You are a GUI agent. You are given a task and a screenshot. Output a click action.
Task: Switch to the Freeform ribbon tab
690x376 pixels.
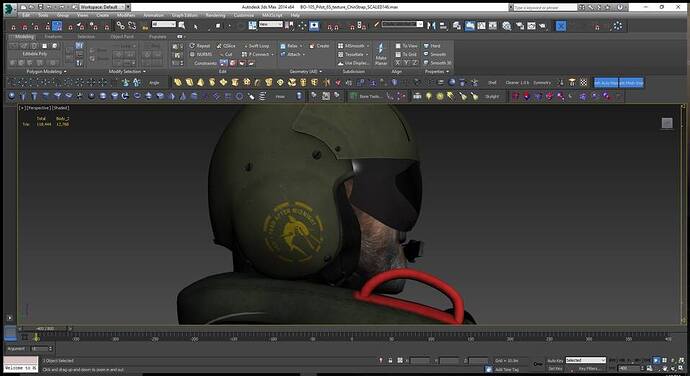click(53, 37)
